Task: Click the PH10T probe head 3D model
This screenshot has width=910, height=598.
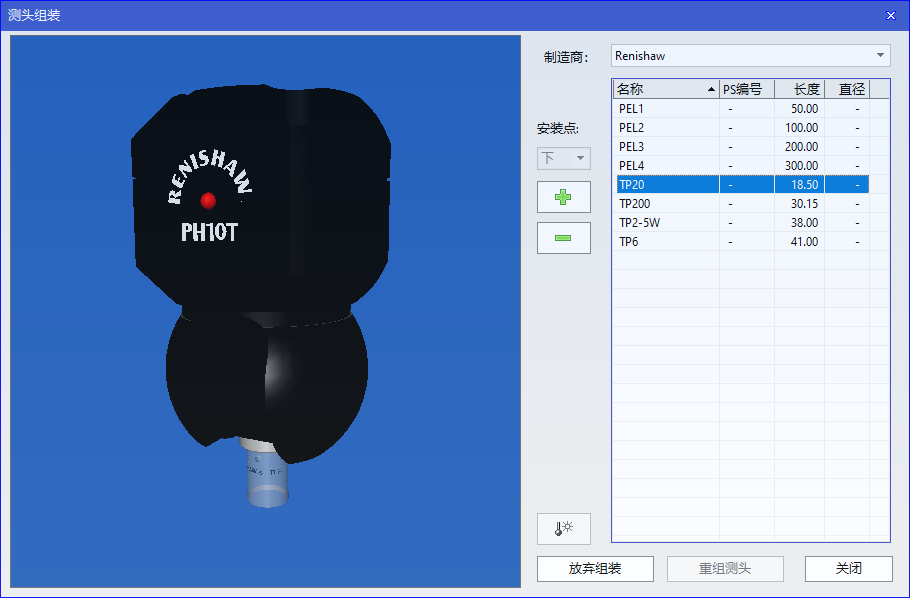Action: coord(261,273)
